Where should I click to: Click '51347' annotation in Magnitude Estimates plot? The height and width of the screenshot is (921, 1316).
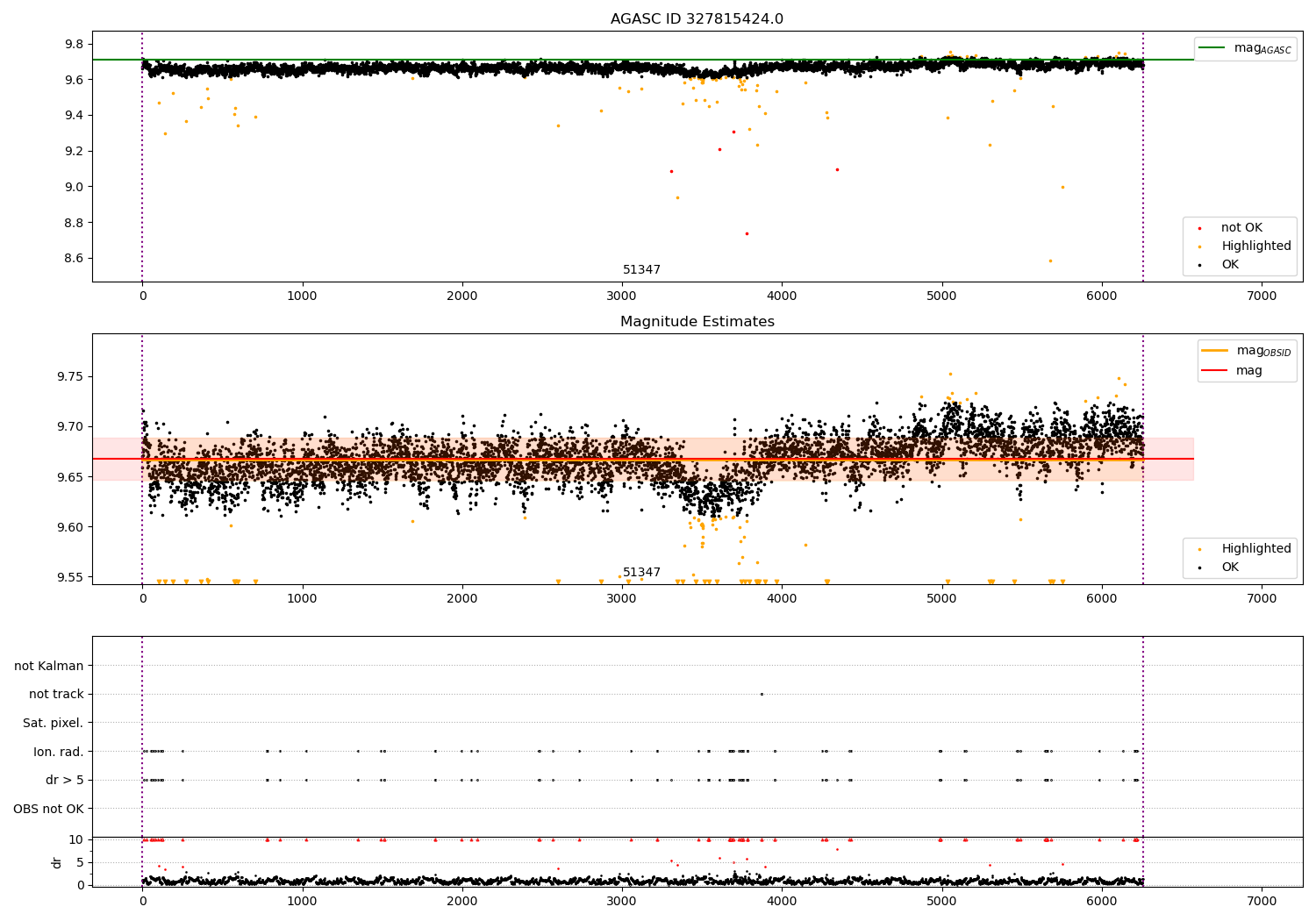(641, 573)
